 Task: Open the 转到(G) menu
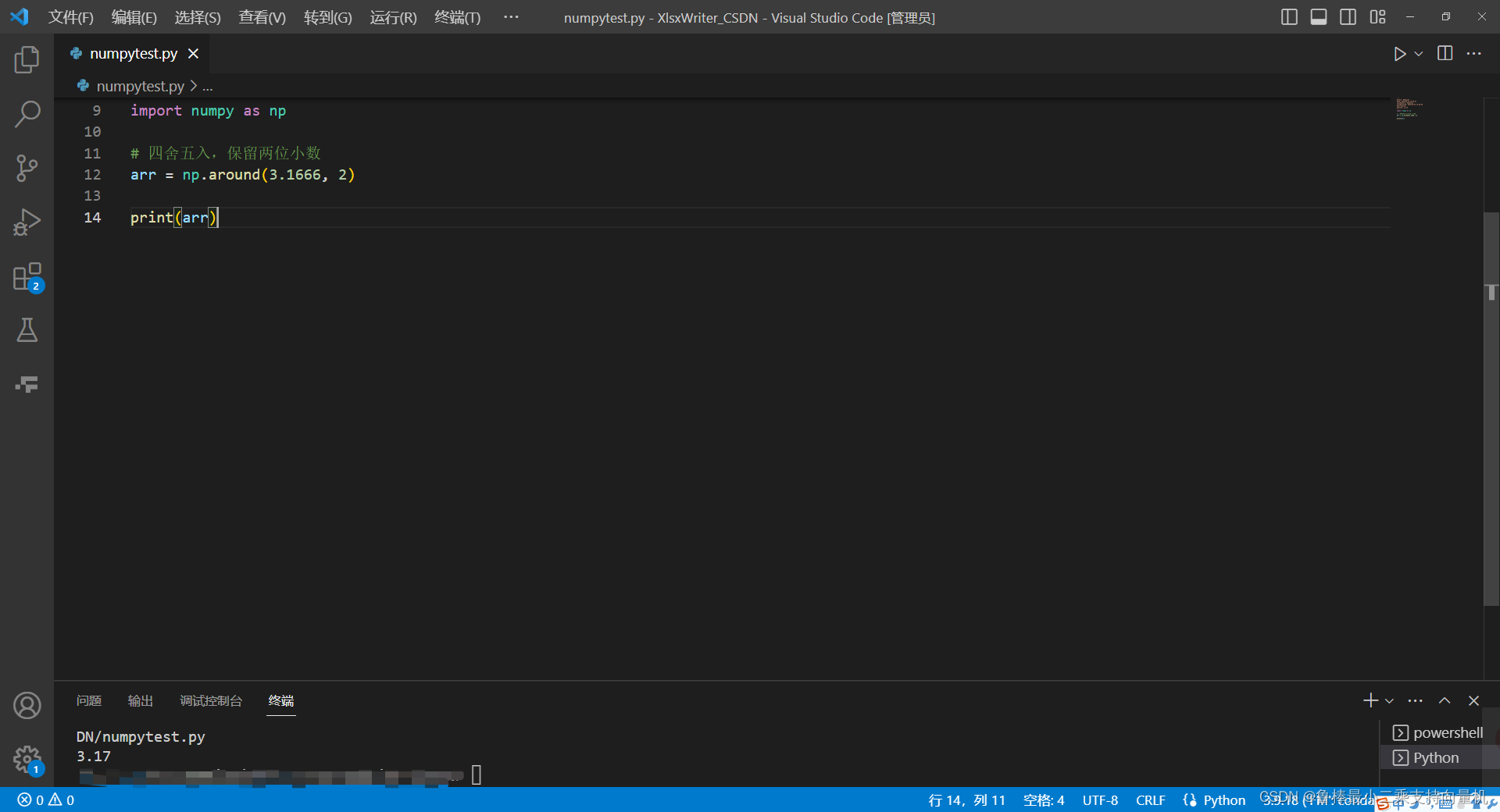(x=328, y=17)
